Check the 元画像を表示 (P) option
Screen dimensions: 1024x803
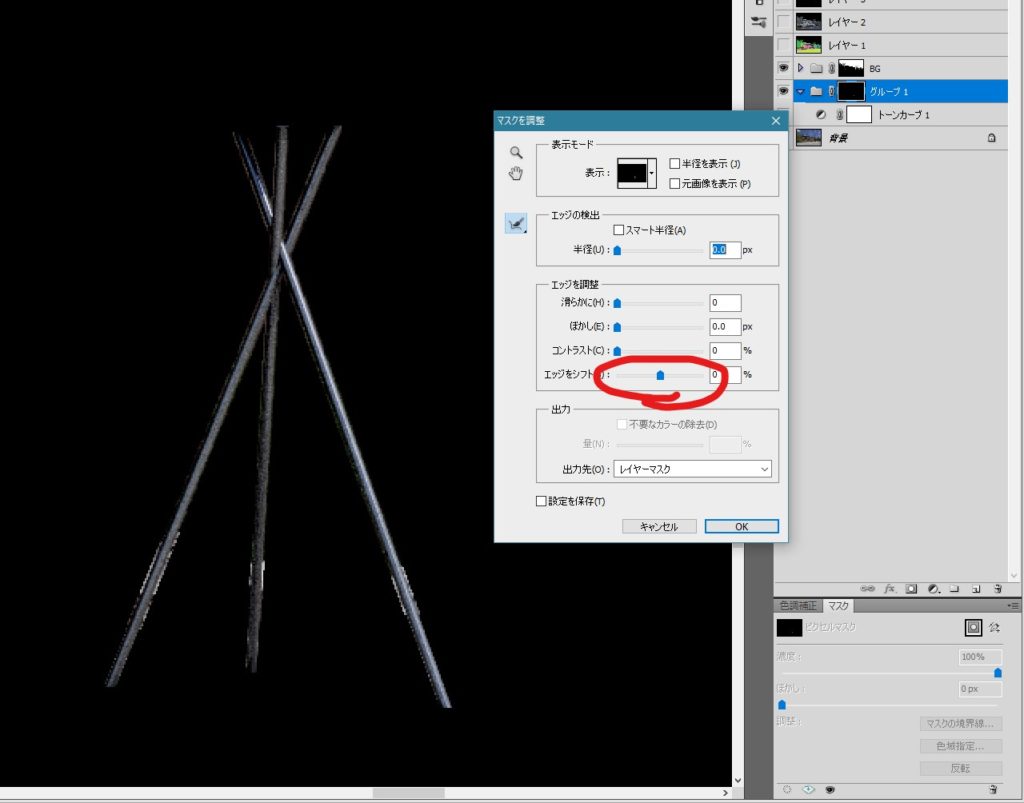click(675, 184)
